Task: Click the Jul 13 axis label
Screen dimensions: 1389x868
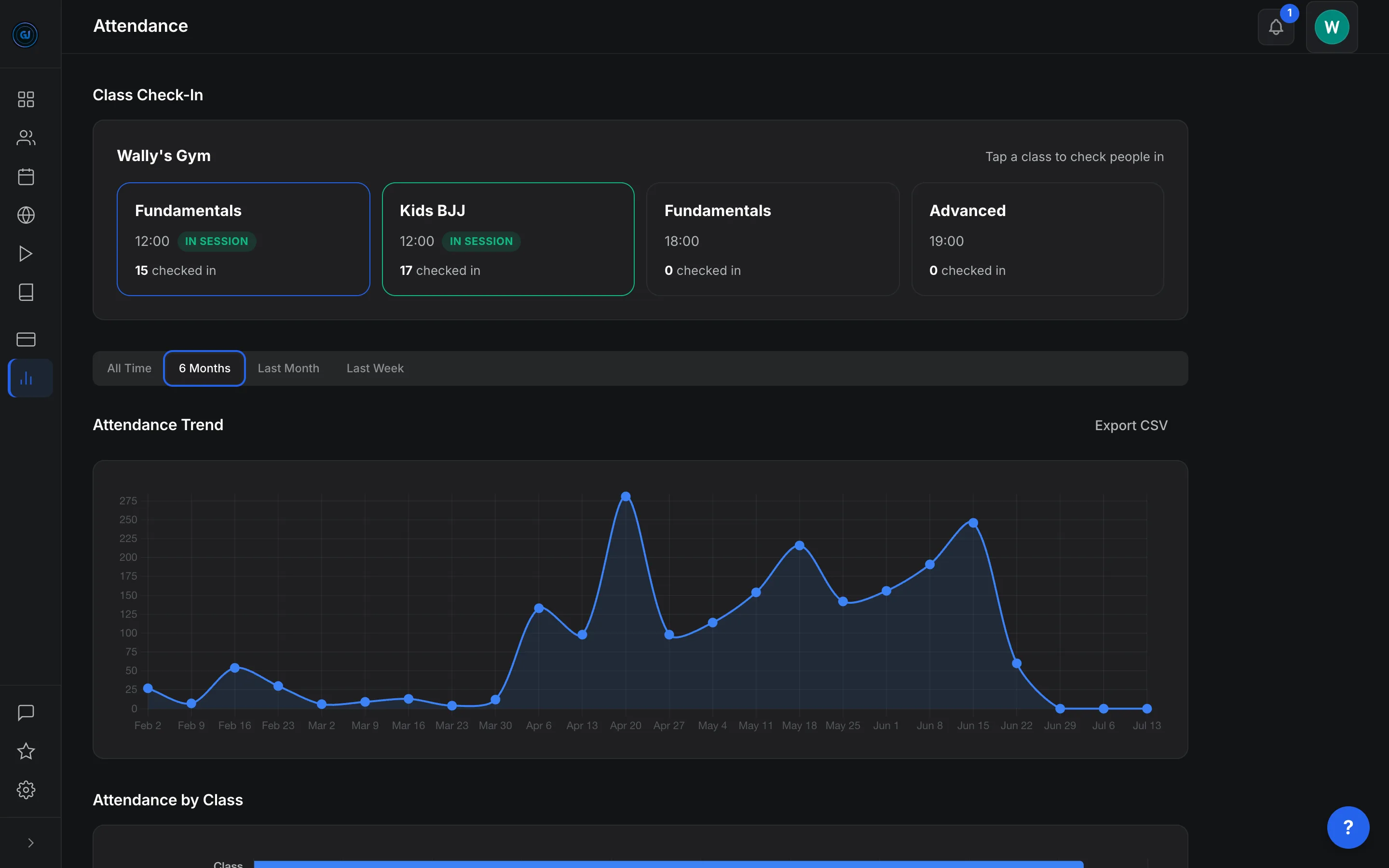Action: pyautogui.click(x=1146, y=725)
